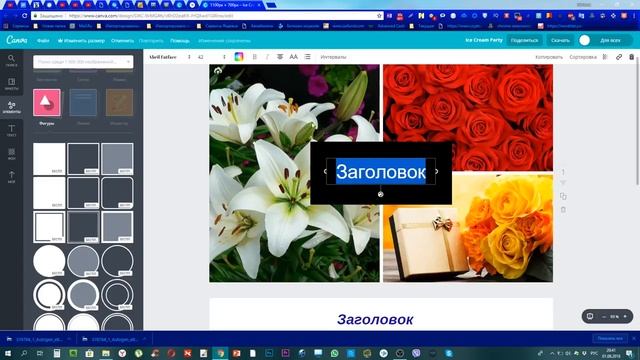
Task: Open WhatsApp from the taskbar
Action: click(335, 353)
